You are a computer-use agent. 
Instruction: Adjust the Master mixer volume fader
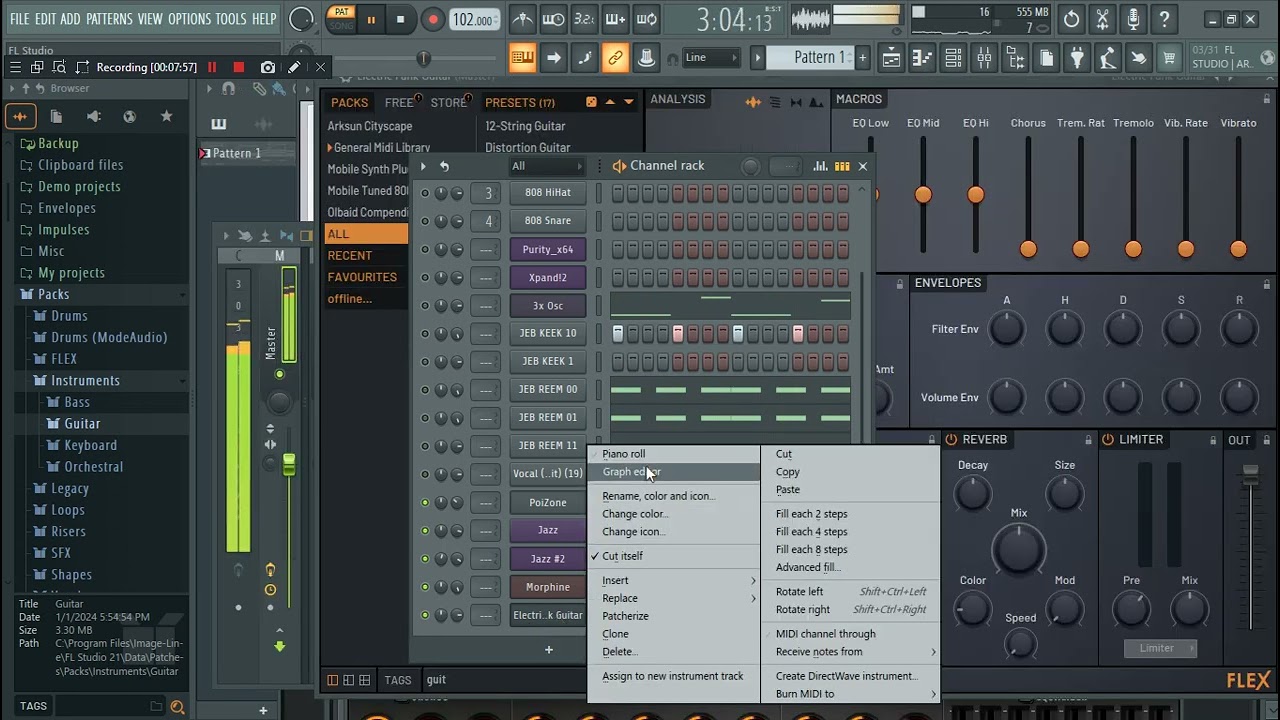click(289, 464)
